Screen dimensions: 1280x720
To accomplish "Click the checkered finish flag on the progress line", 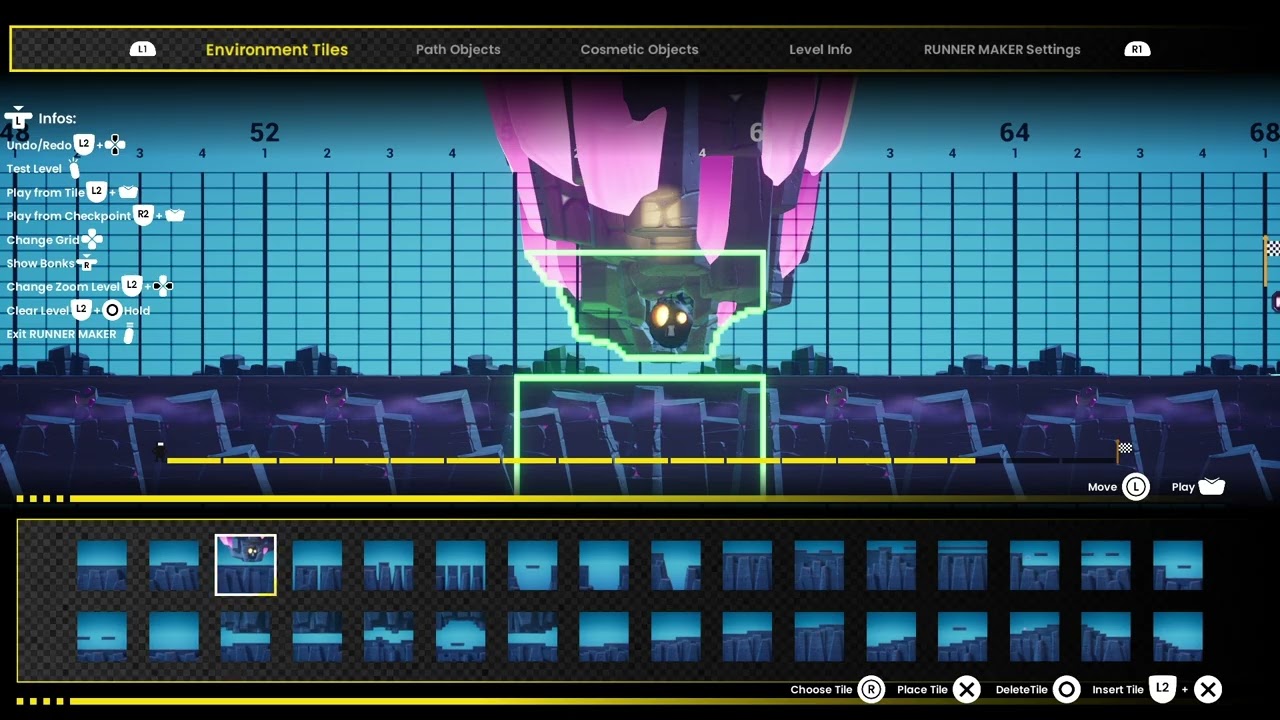I will (1123, 450).
